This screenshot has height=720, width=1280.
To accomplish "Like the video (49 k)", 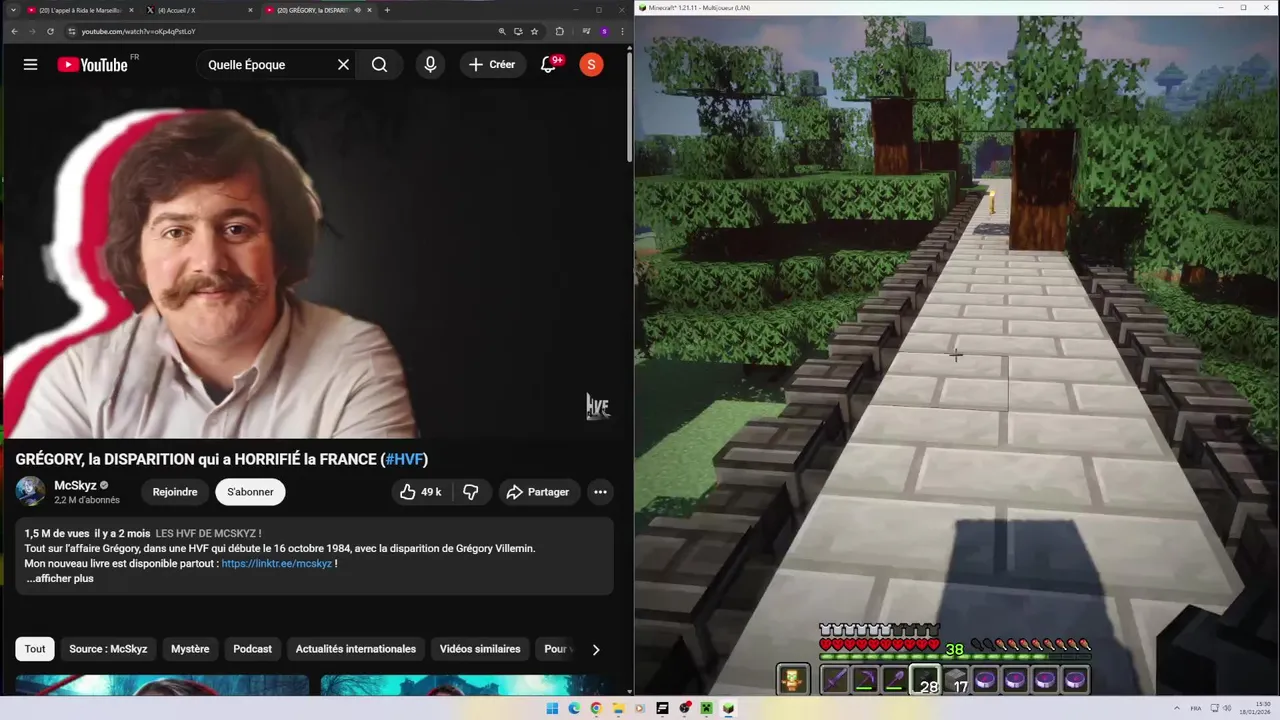I will tap(420, 492).
